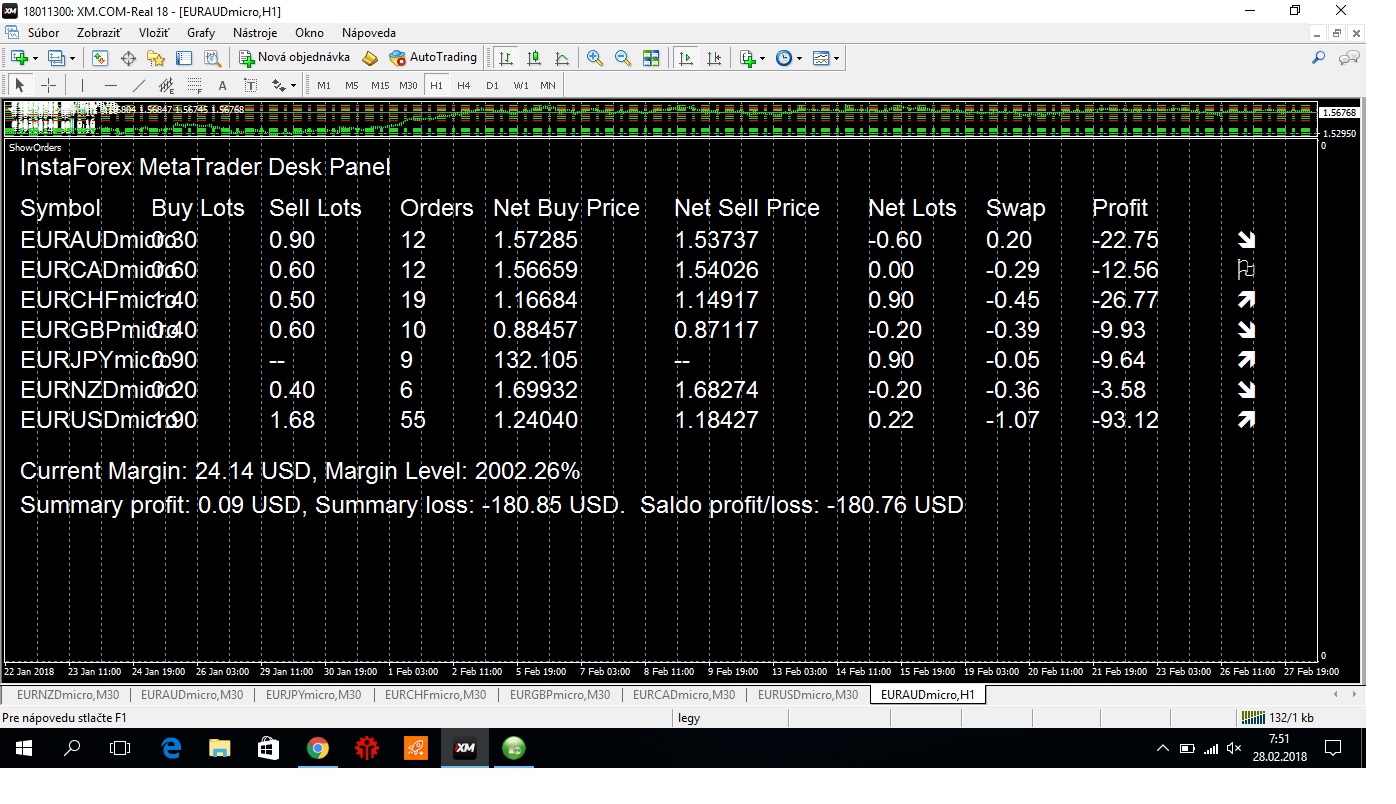Click the Nová objednávka button
The height and width of the screenshot is (804, 1396).
tap(294, 58)
